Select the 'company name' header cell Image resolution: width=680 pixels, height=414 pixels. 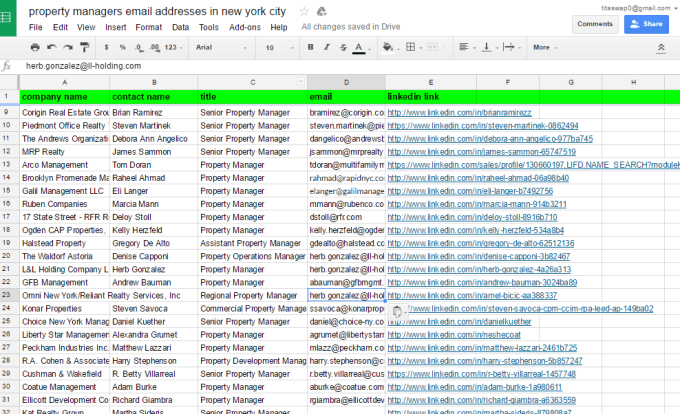tap(65, 97)
